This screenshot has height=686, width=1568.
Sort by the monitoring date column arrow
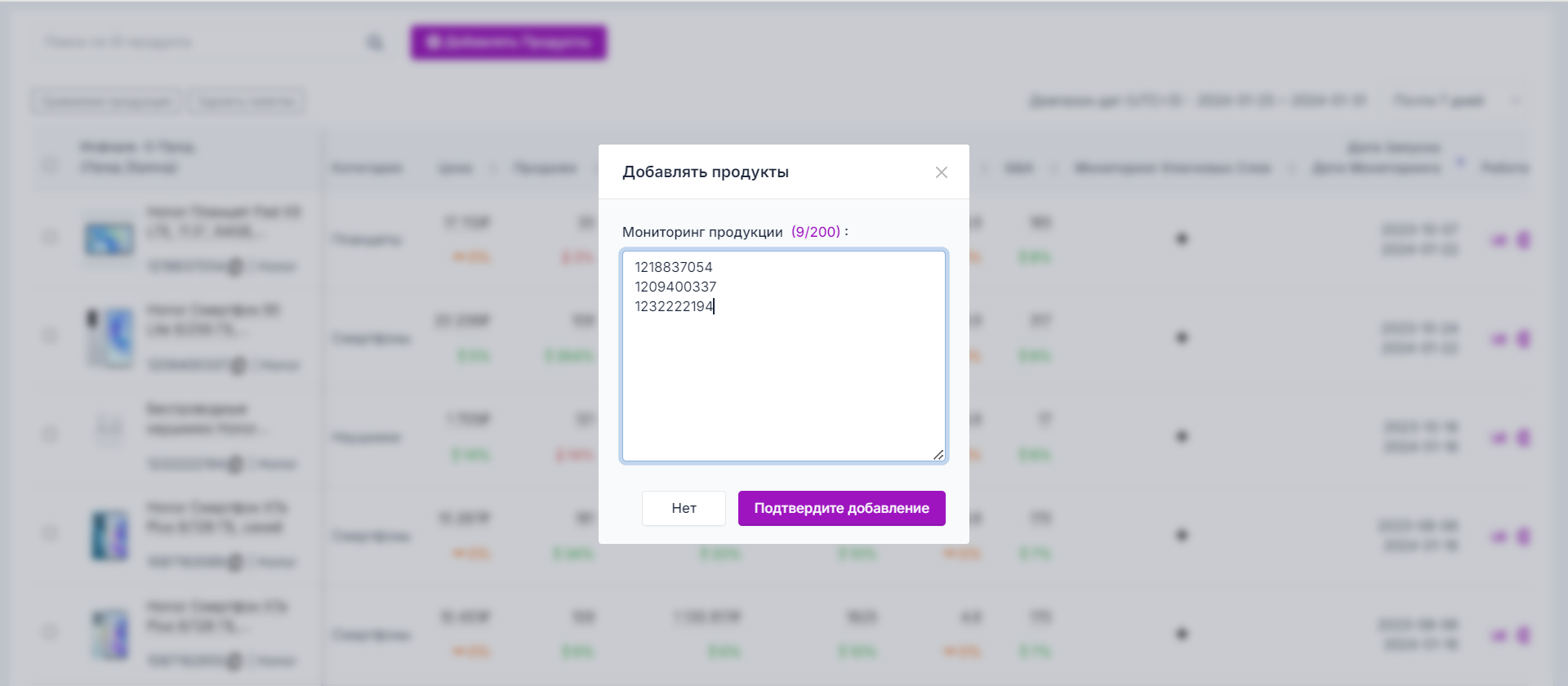[1461, 161]
